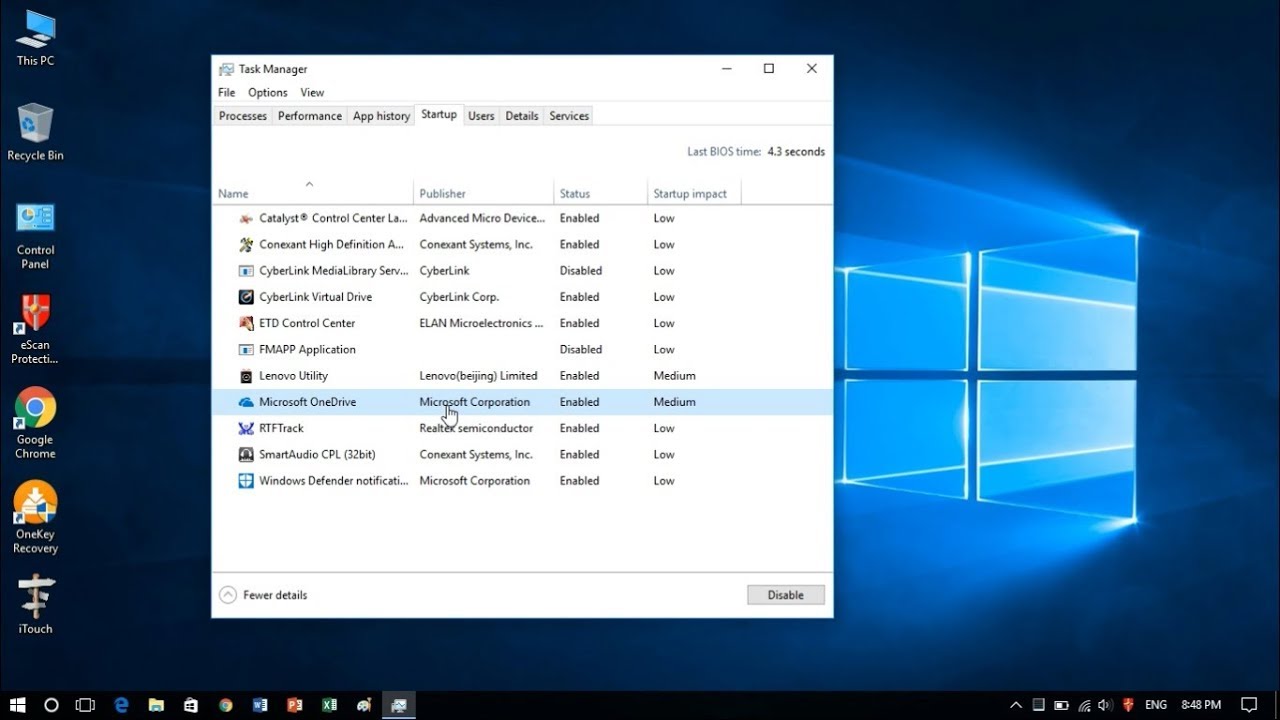Sort entries by Status column header

tap(575, 193)
